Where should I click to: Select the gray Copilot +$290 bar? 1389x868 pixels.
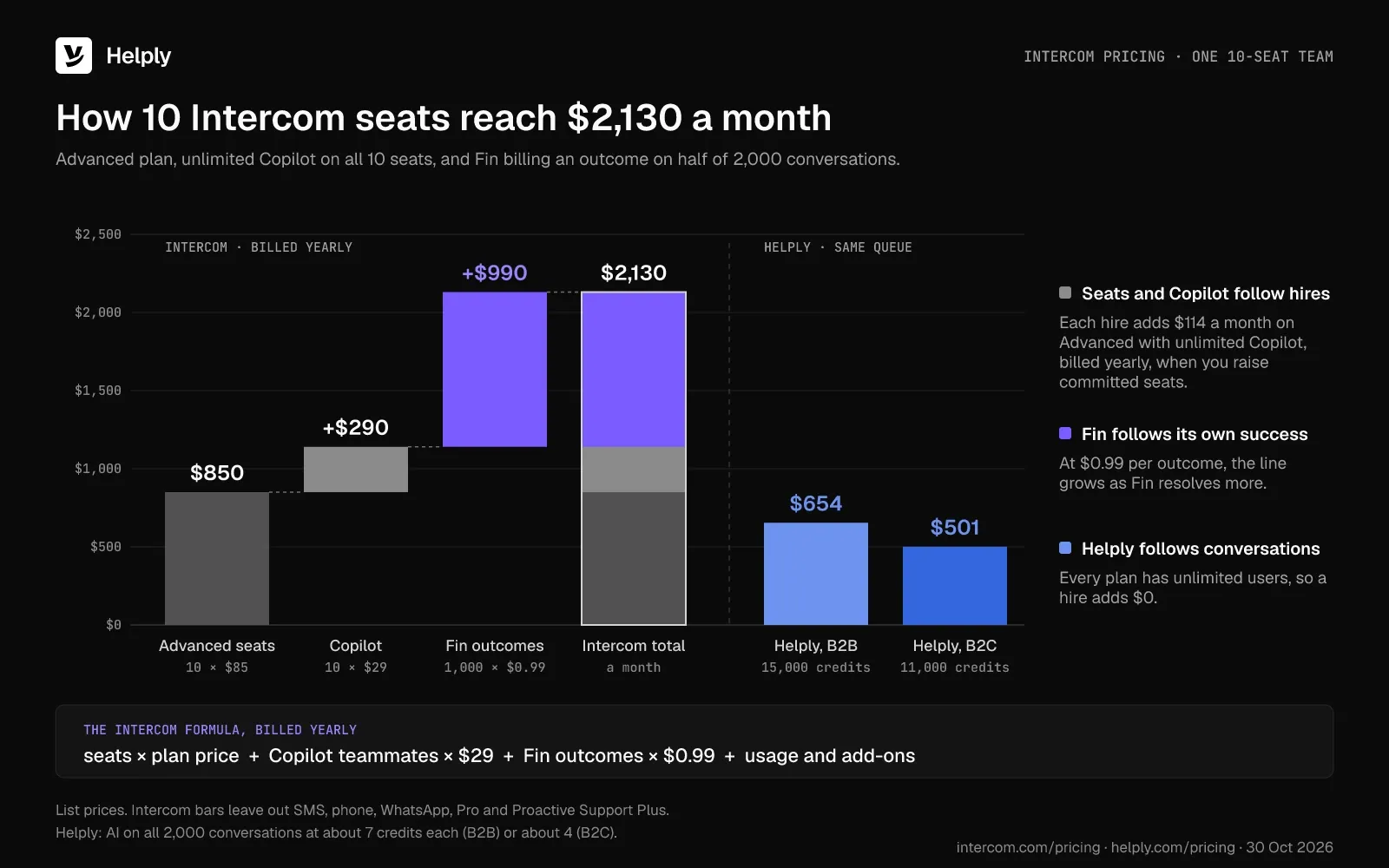point(356,470)
